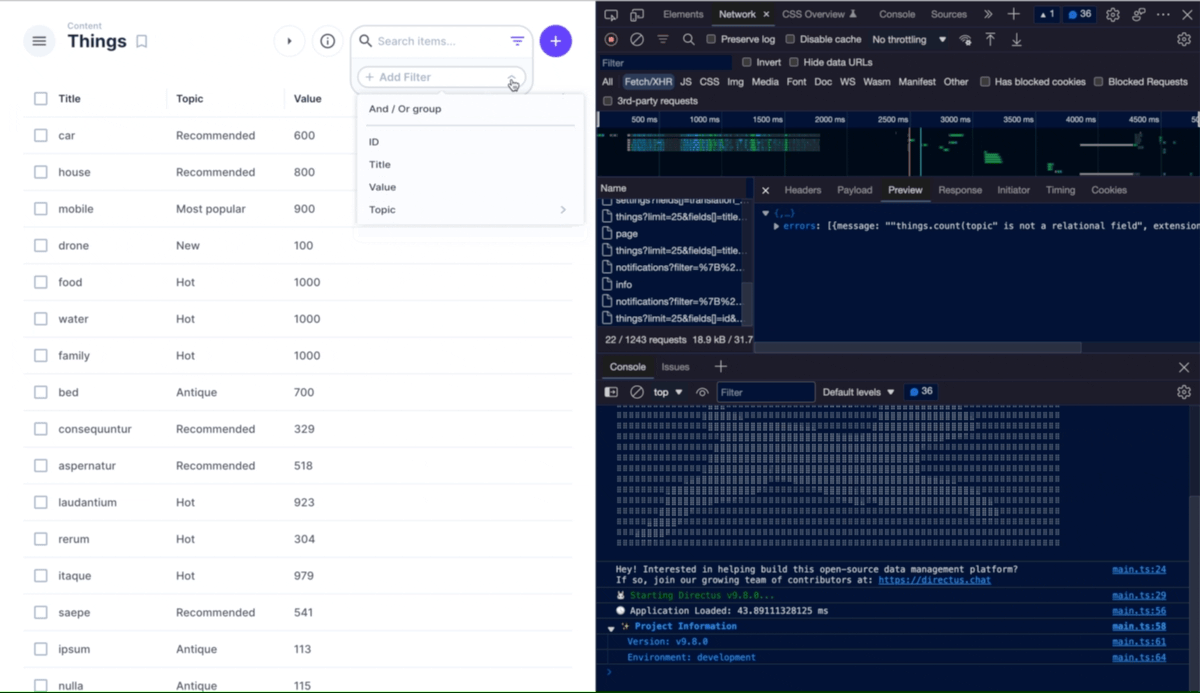Collapse the root object in Preview
This screenshot has width=1200, height=693.
click(766, 213)
